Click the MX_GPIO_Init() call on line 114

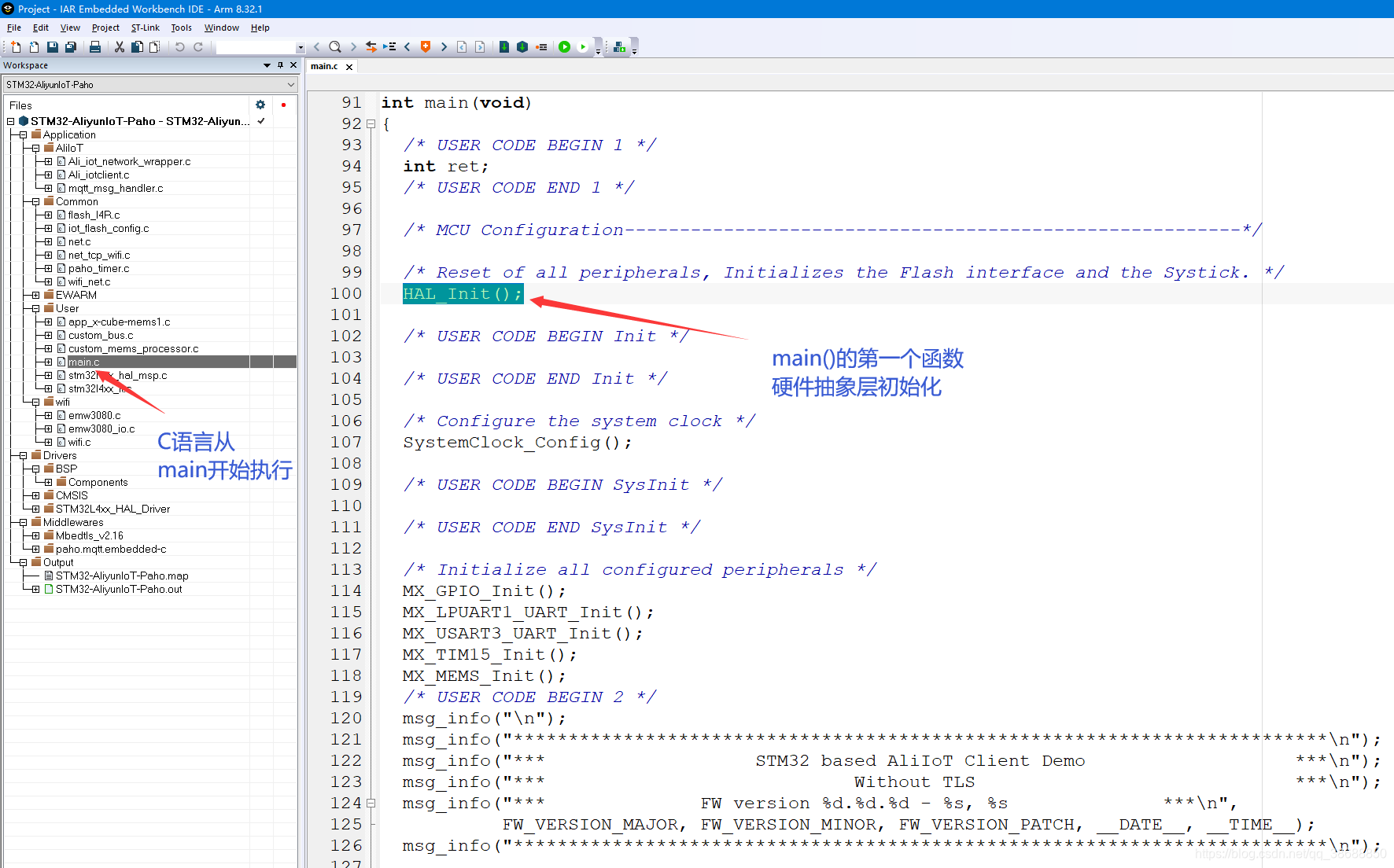click(x=484, y=591)
